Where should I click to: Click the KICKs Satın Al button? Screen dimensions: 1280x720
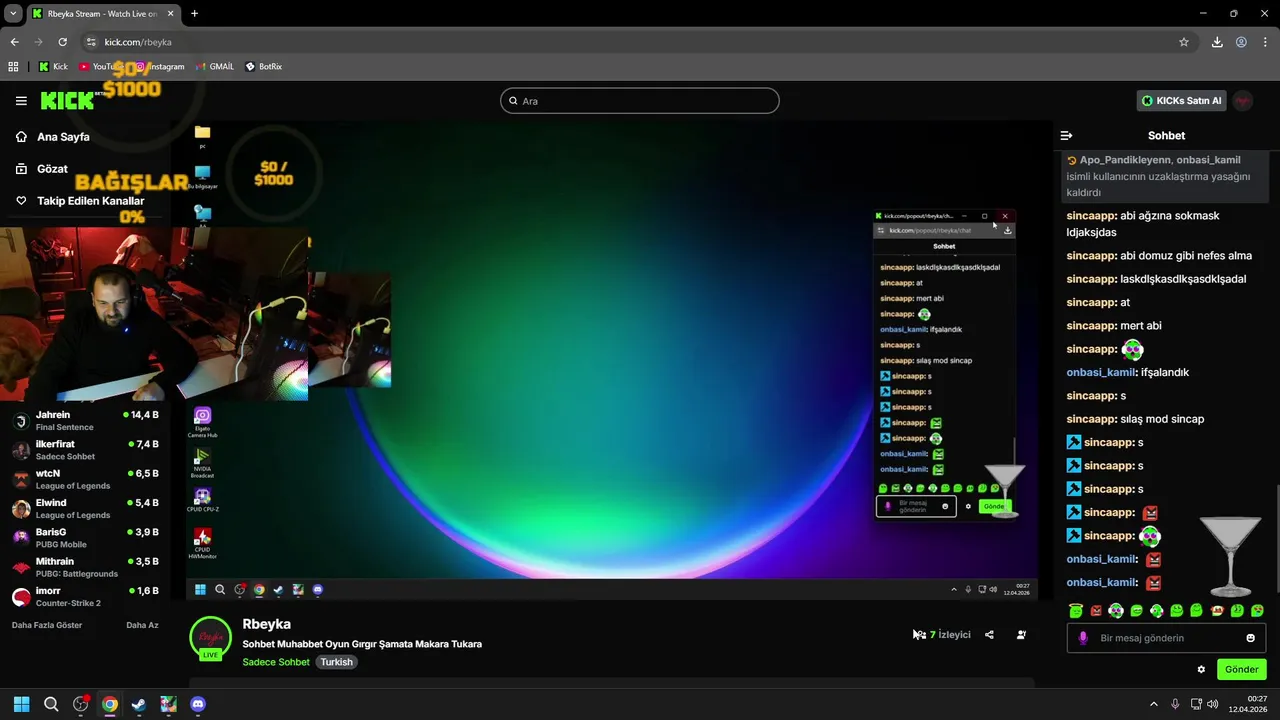pyautogui.click(x=1182, y=101)
